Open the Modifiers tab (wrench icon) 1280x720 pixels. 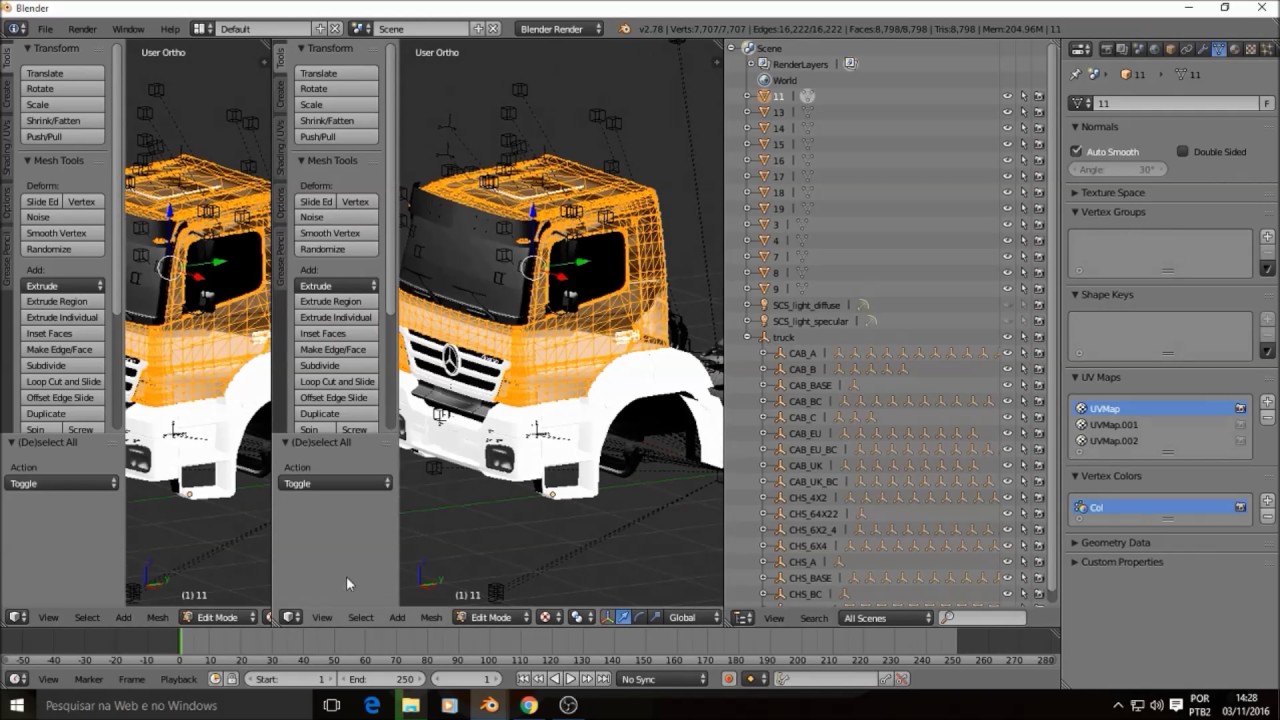pos(1203,48)
